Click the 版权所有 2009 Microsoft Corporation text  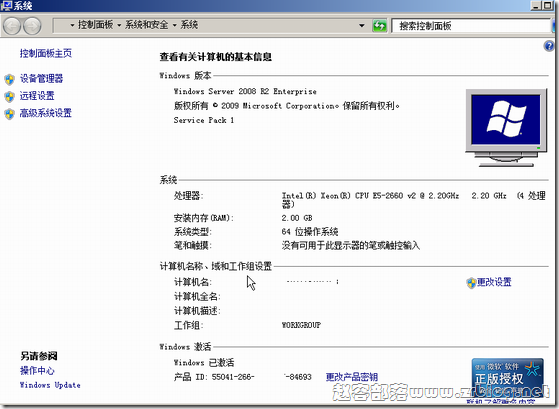(x=287, y=106)
